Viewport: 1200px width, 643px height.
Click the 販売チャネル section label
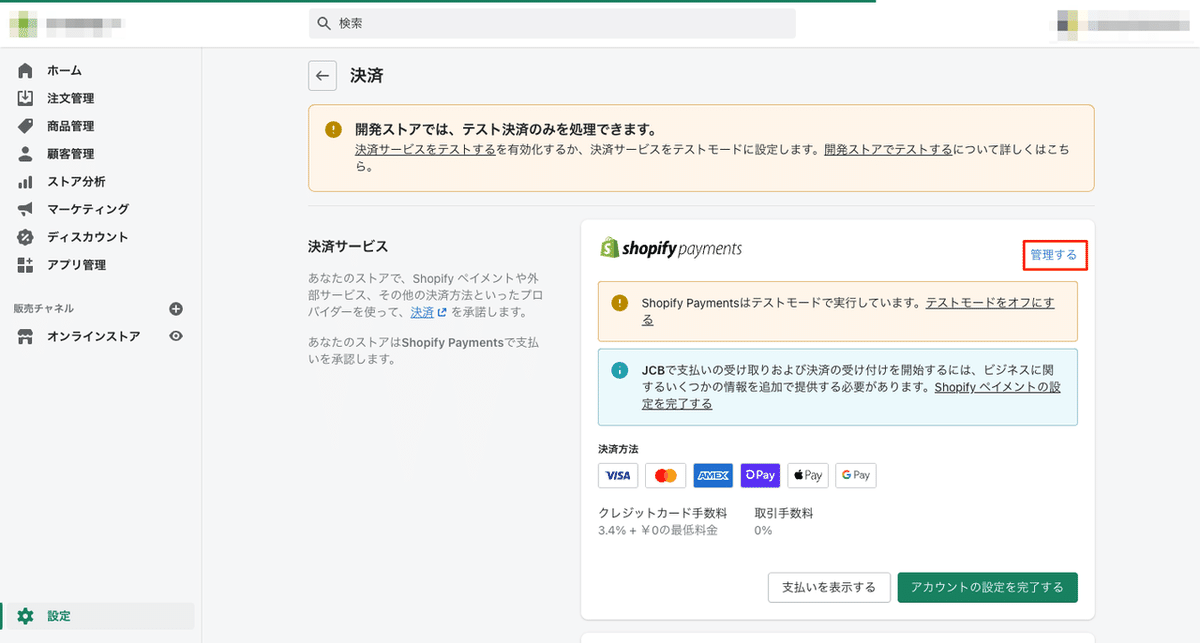click(43, 309)
